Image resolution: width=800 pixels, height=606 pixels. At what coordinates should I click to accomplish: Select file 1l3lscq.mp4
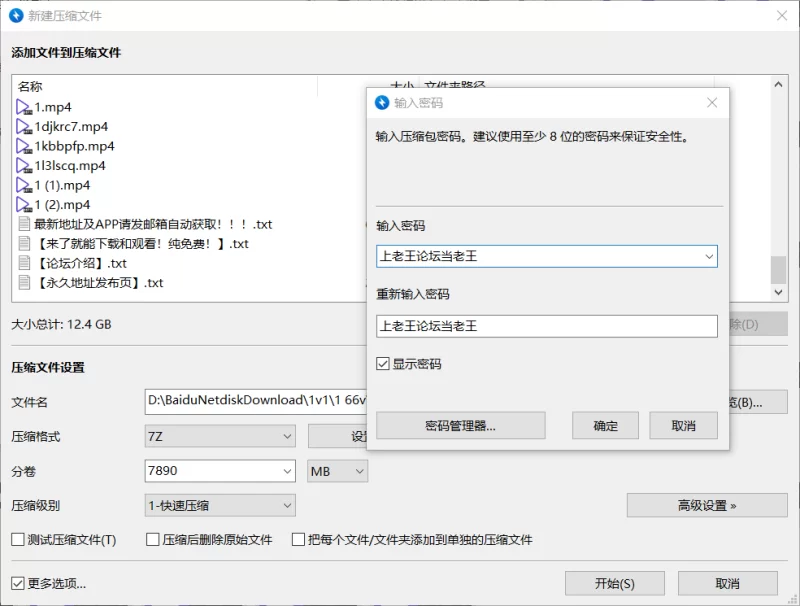70,166
